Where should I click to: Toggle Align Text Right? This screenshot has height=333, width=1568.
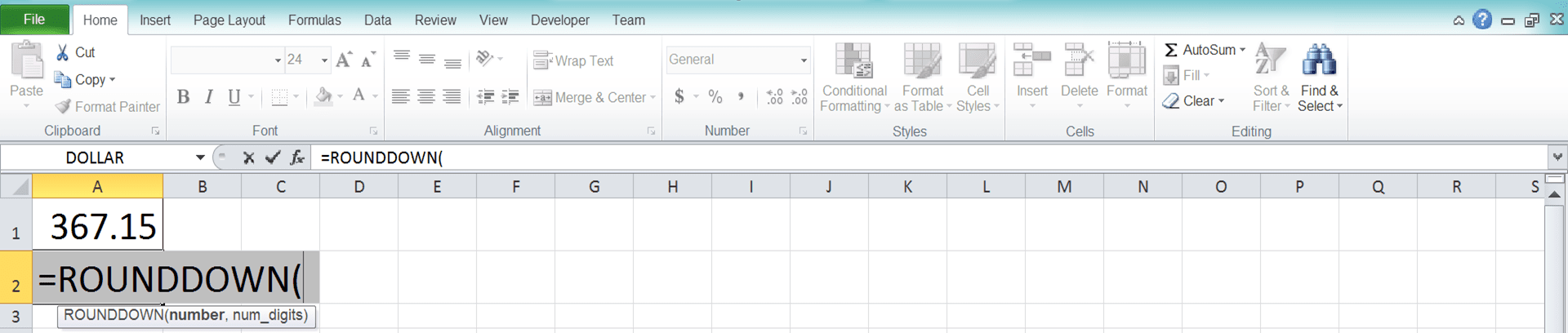coord(452,97)
